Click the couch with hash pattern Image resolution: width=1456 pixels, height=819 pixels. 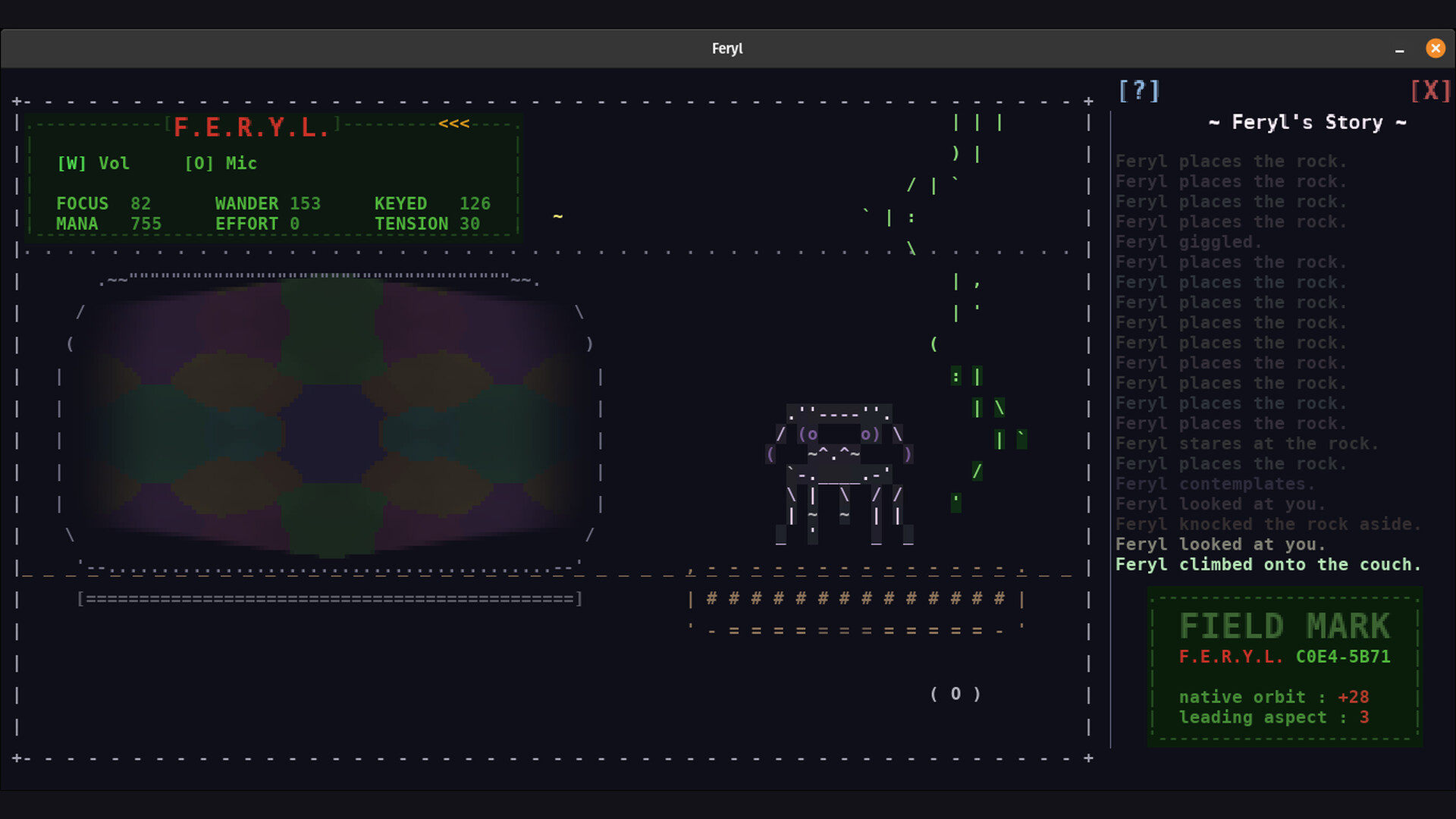point(855,599)
